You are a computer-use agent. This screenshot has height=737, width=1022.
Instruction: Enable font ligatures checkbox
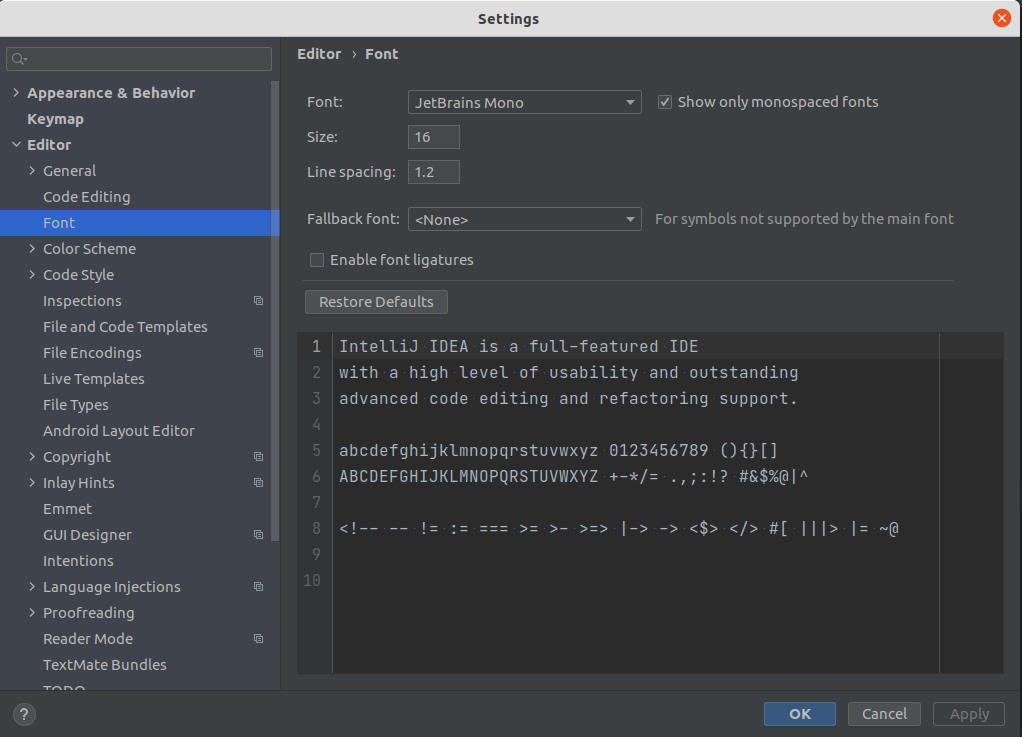coord(317,260)
